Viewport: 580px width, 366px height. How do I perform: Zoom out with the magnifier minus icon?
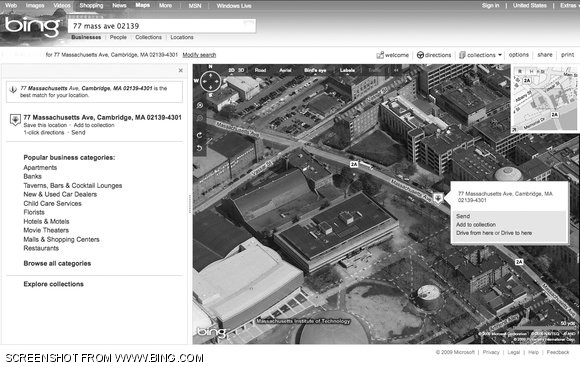[x=200, y=118]
